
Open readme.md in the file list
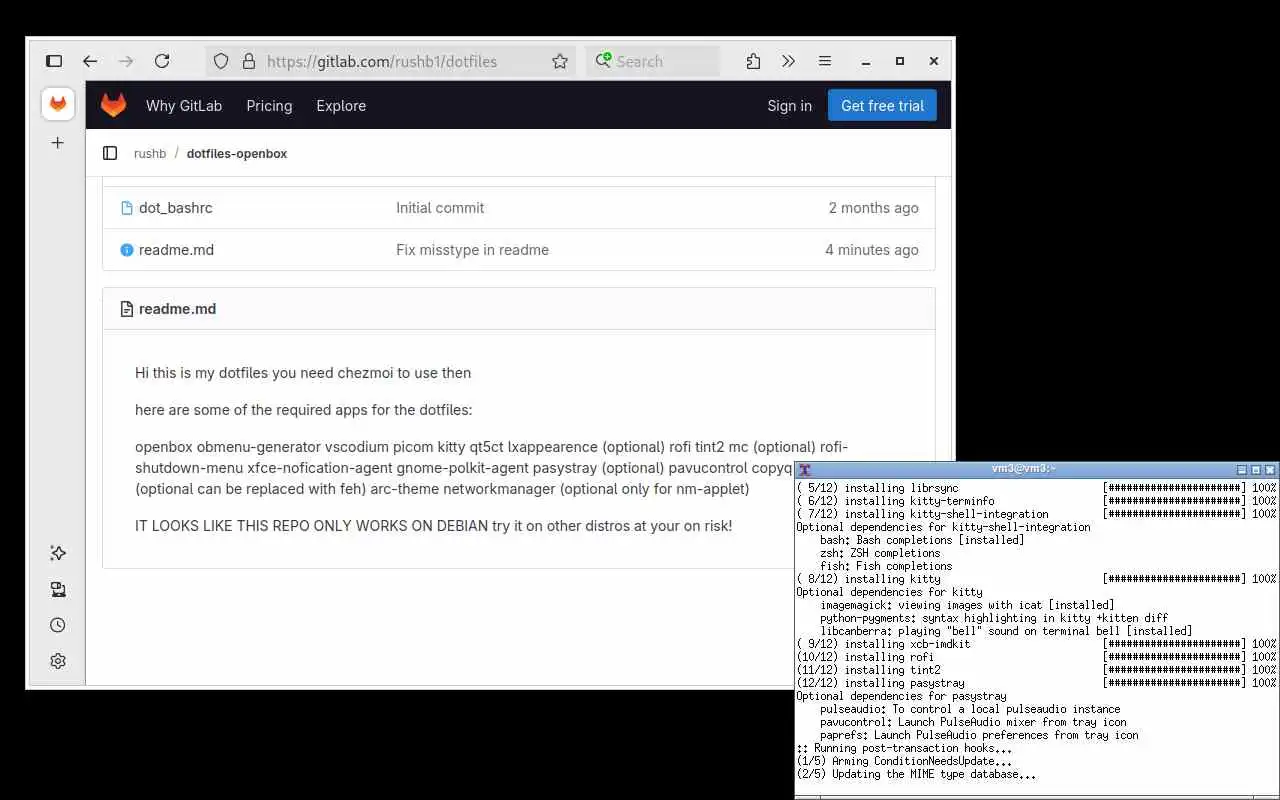[x=176, y=250]
